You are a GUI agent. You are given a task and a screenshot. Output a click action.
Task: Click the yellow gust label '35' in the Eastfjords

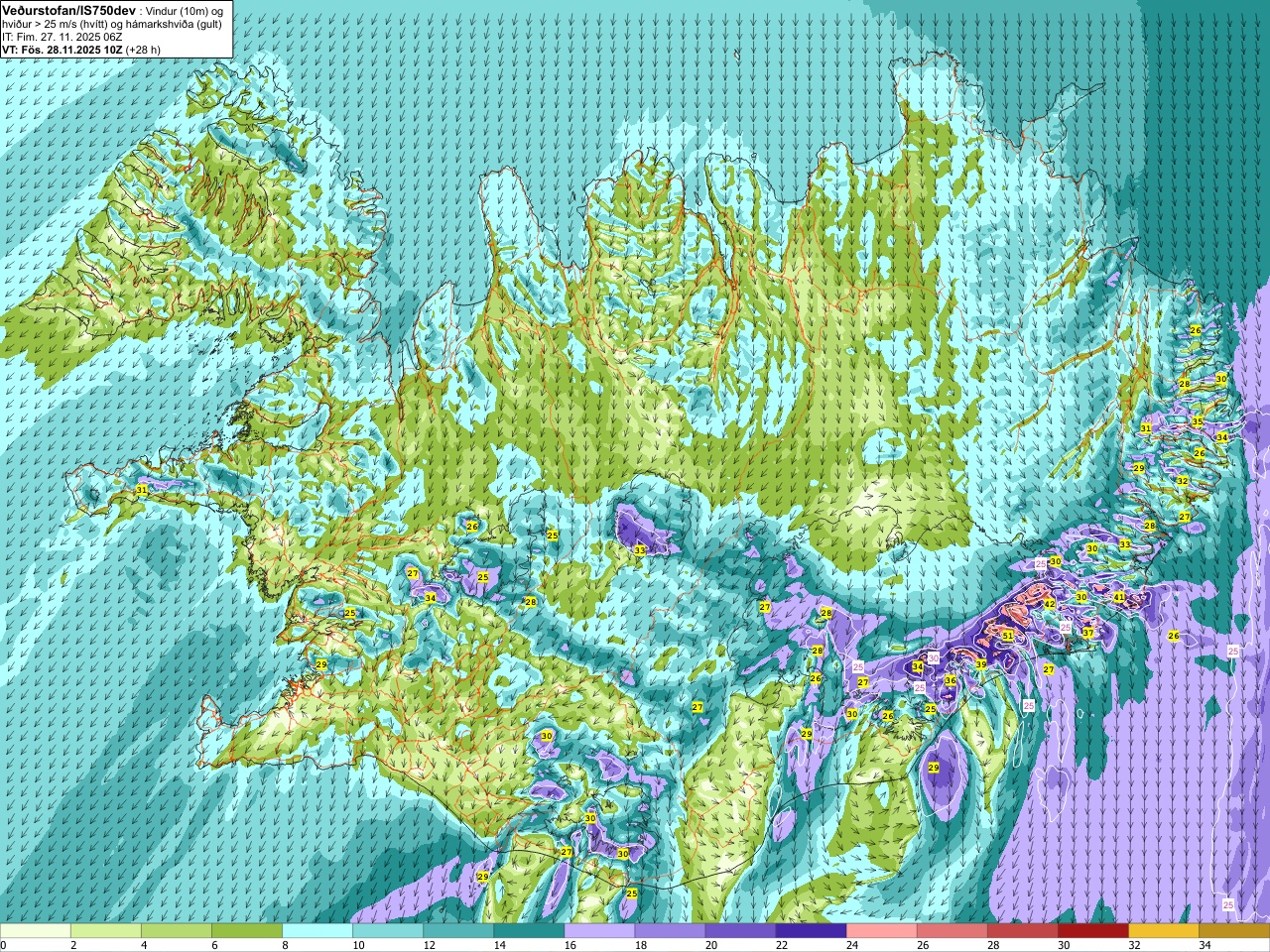tap(1197, 421)
